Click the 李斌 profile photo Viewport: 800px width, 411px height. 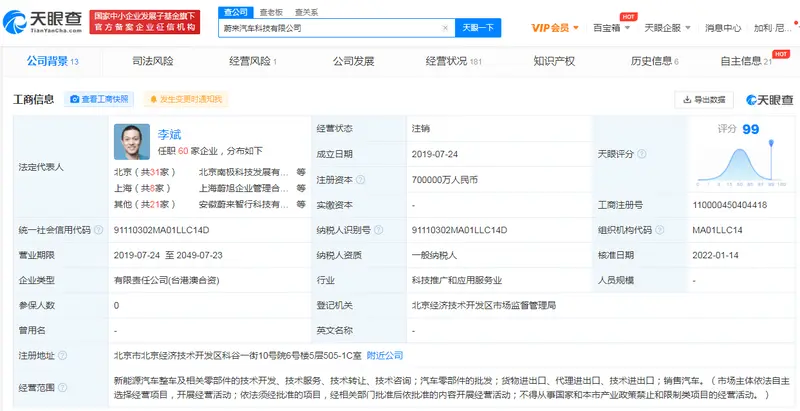[132, 142]
